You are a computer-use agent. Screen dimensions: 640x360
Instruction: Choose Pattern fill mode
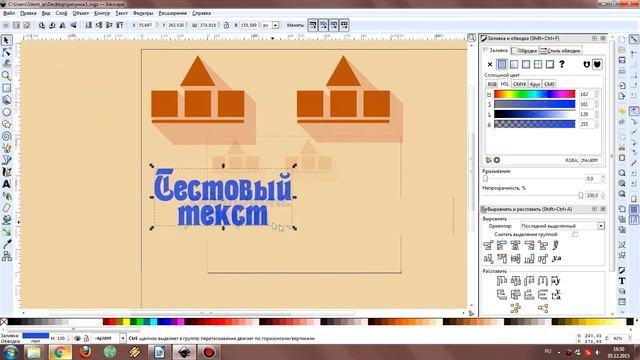click(538, 64)
